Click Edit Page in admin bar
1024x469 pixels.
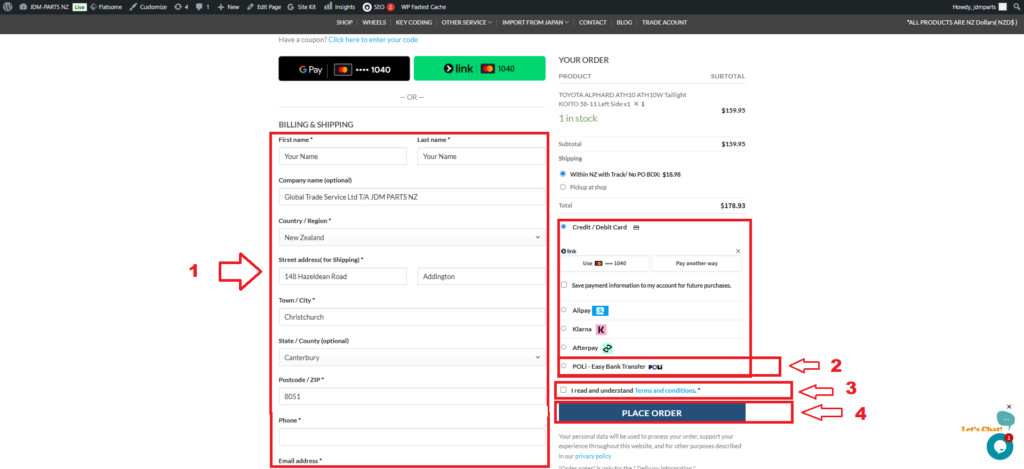[x=264, y=7]
